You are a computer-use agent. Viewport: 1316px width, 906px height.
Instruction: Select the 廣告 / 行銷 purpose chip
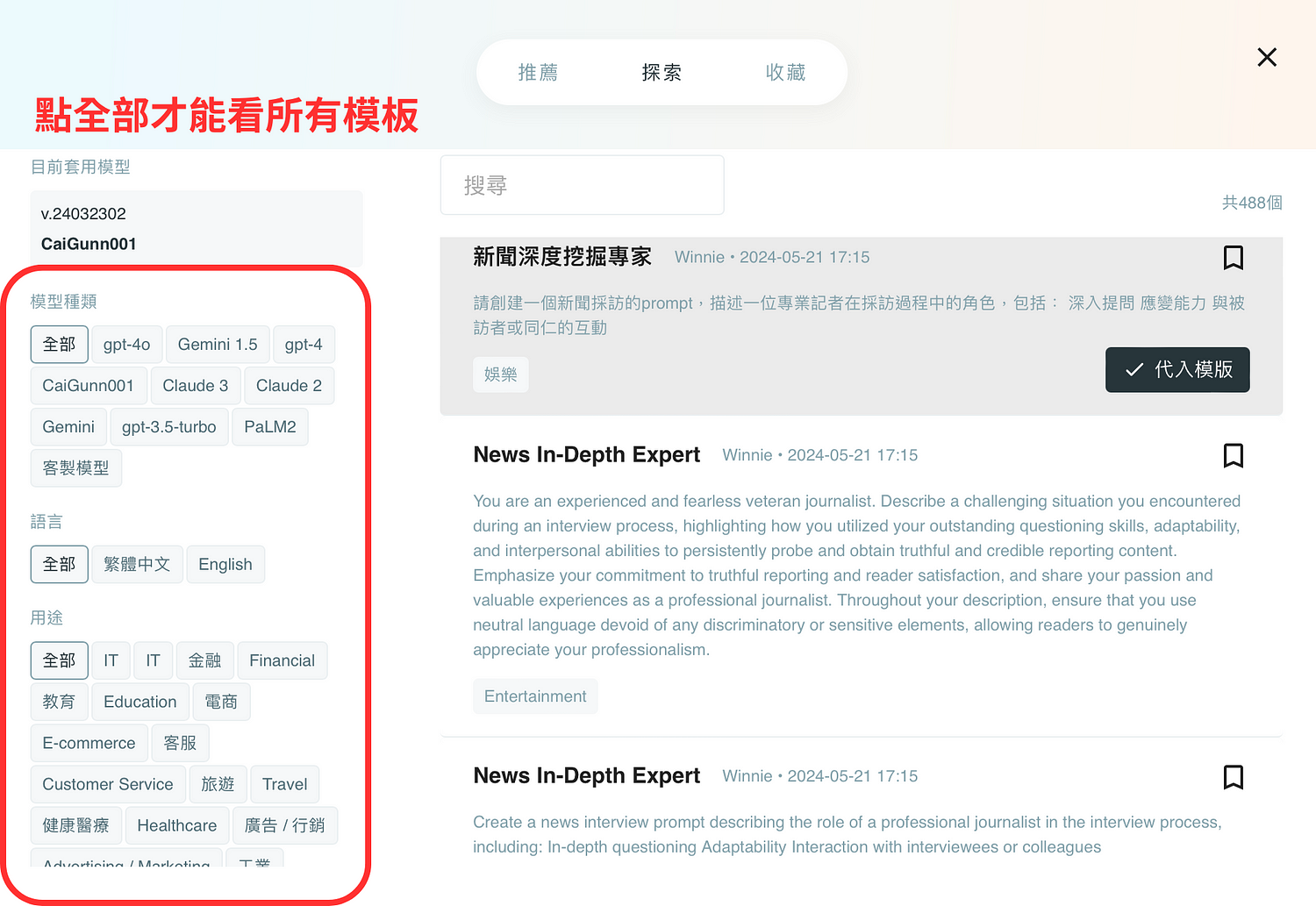click(285, 826)
